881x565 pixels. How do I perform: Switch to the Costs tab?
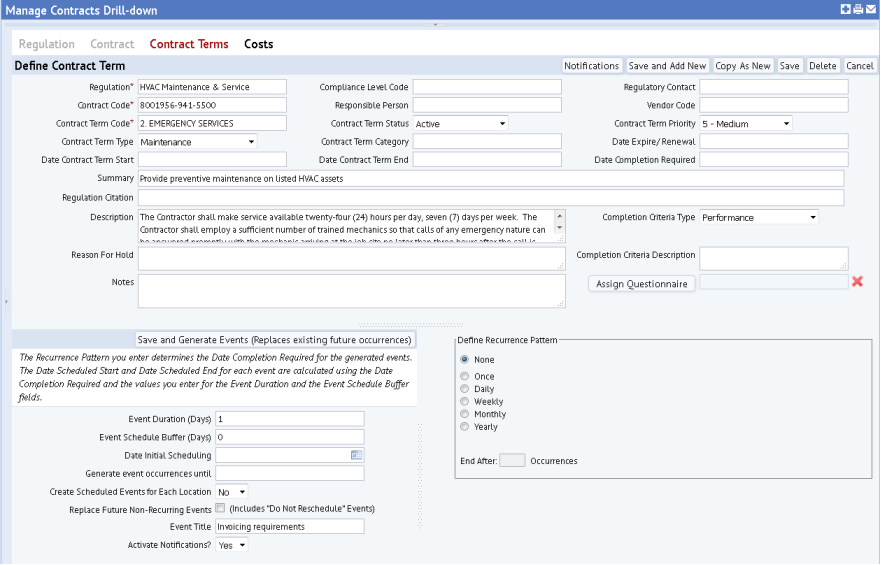[258, 44]
